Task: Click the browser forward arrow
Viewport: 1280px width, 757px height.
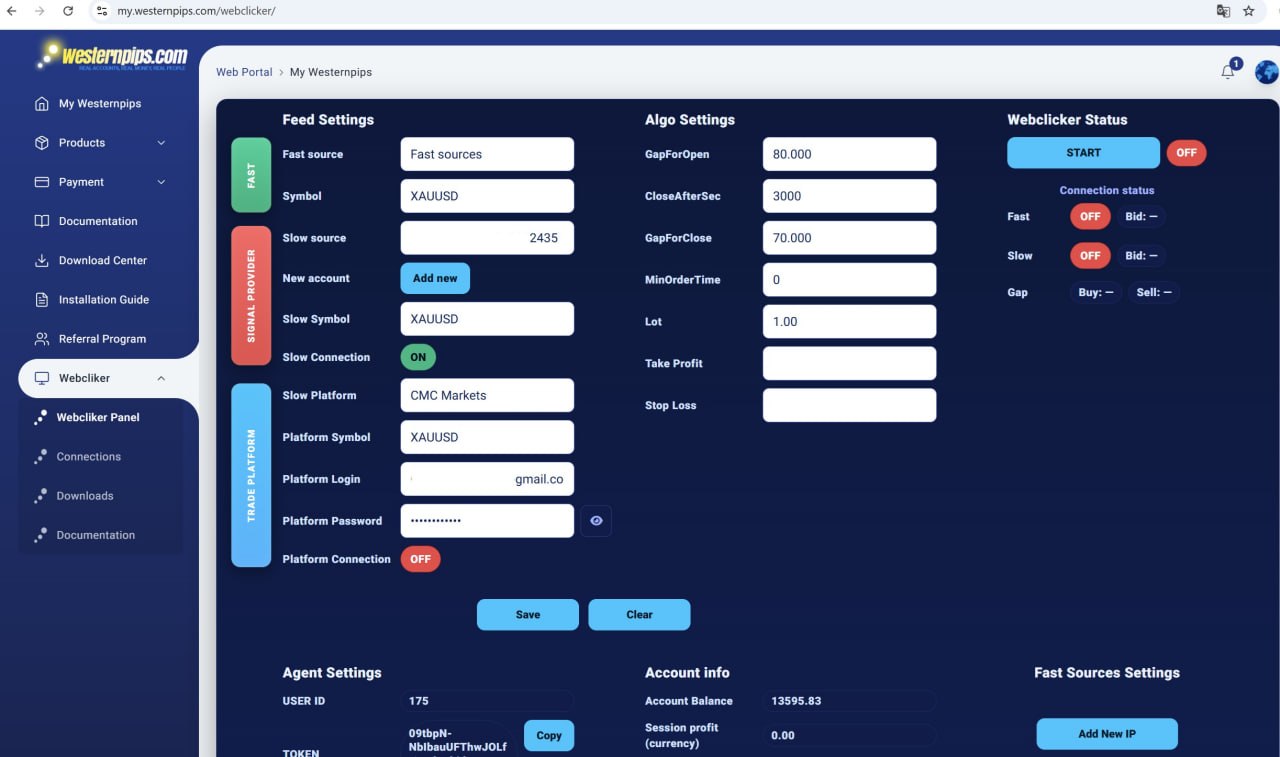Action: (x=39, y=11)
